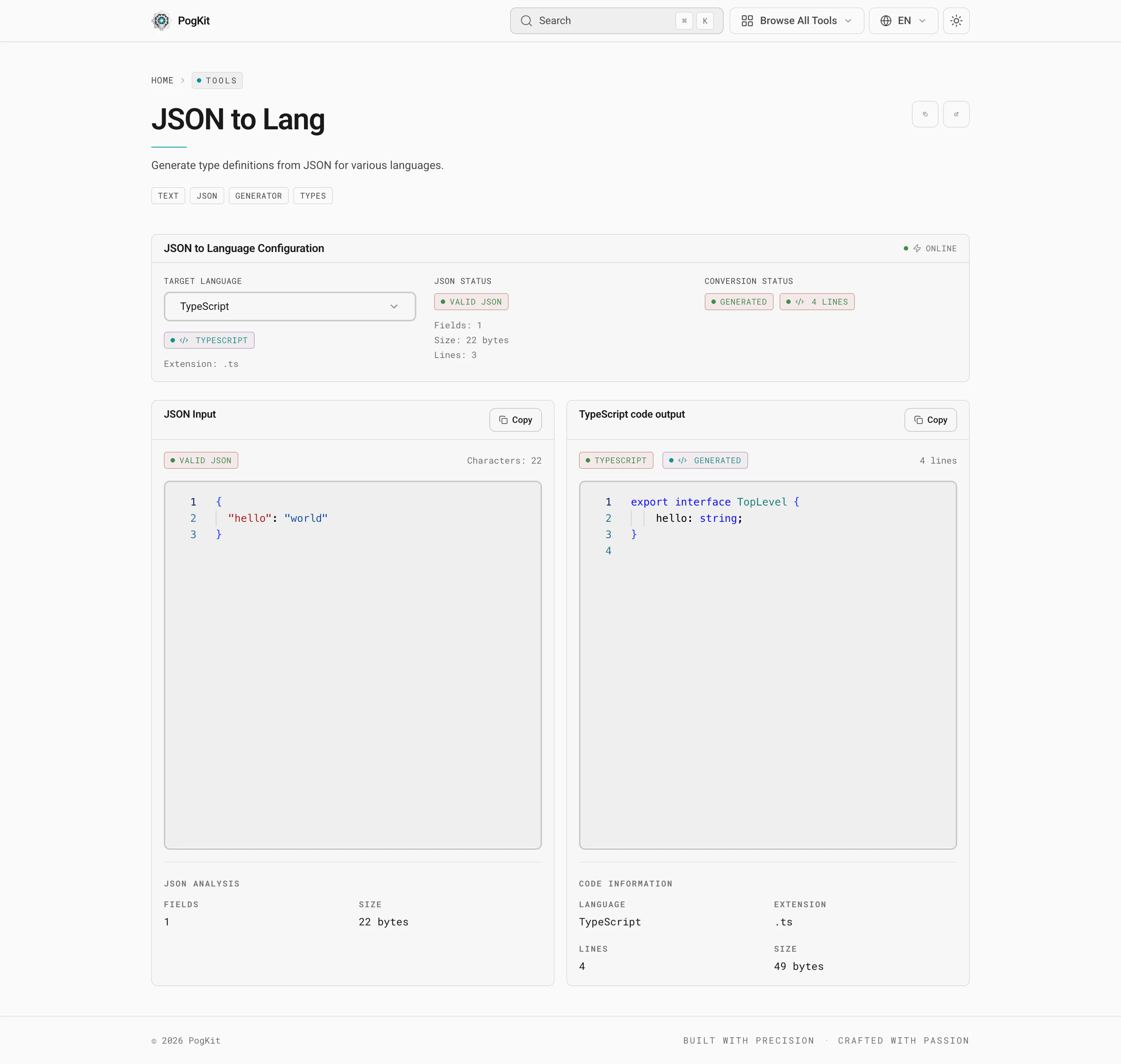Click the "4 lines" counter in output panel

point(938,461)
